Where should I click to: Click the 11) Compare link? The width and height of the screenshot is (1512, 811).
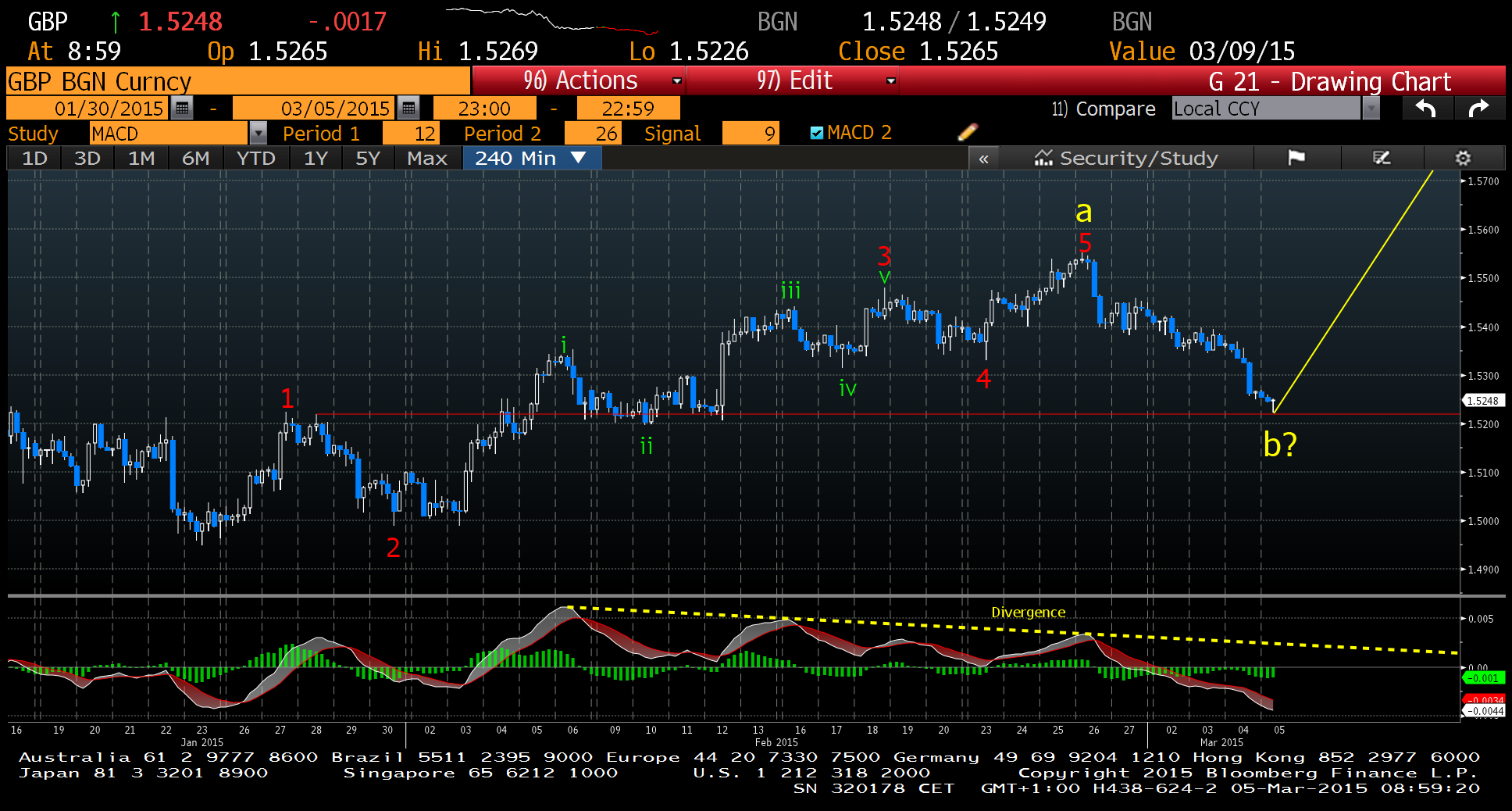(1103, 109)
